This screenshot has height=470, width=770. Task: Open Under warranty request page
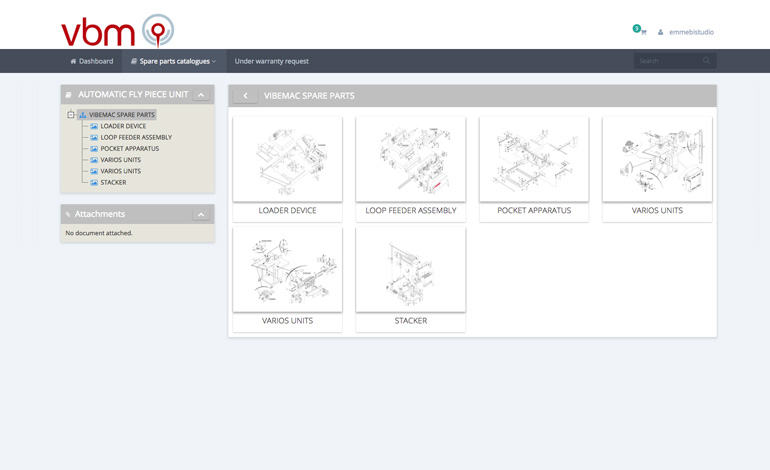click(x=271, y=61)
